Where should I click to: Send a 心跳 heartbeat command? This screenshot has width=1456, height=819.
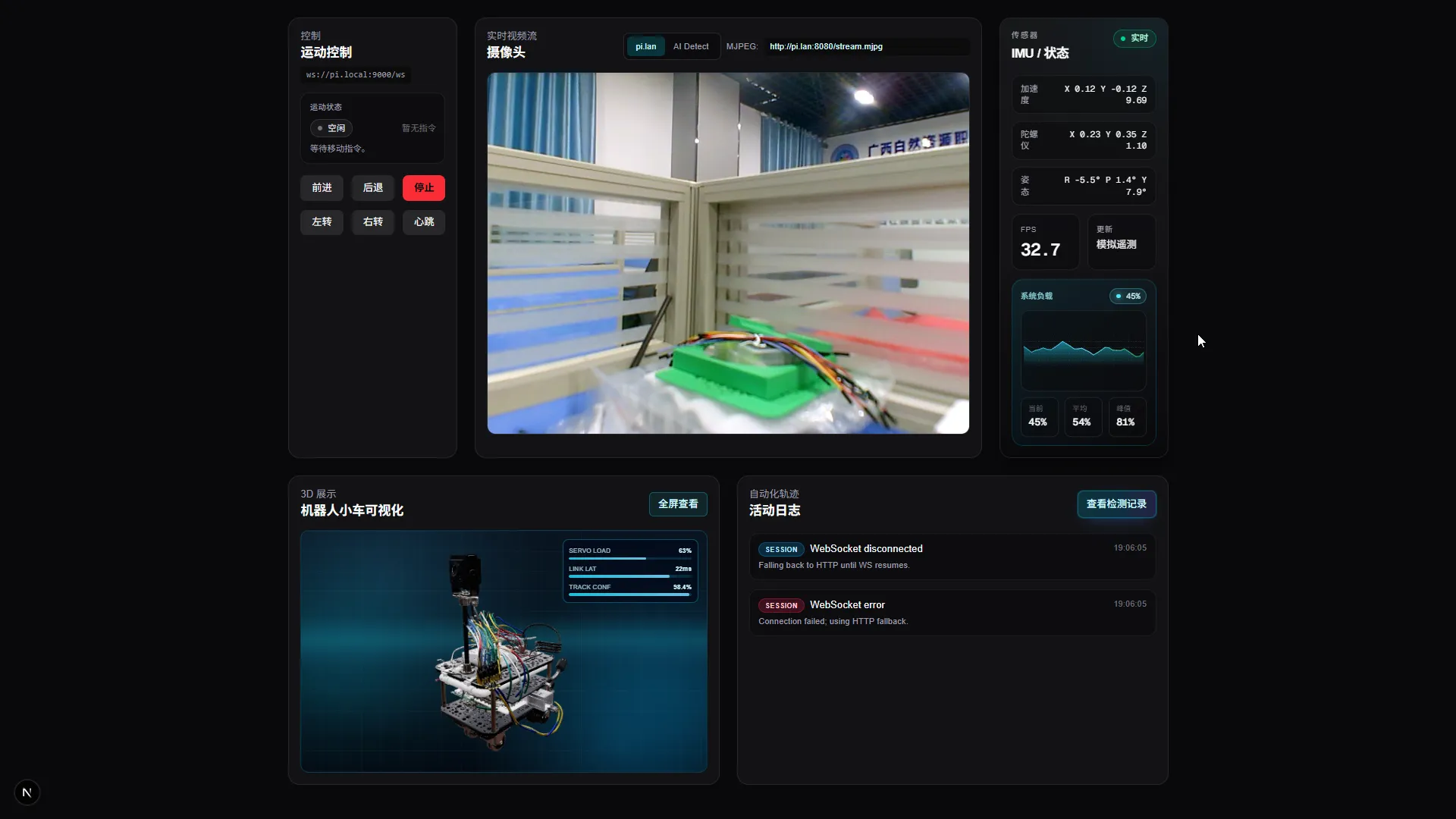pyautogui.click(x=424, y=222)
